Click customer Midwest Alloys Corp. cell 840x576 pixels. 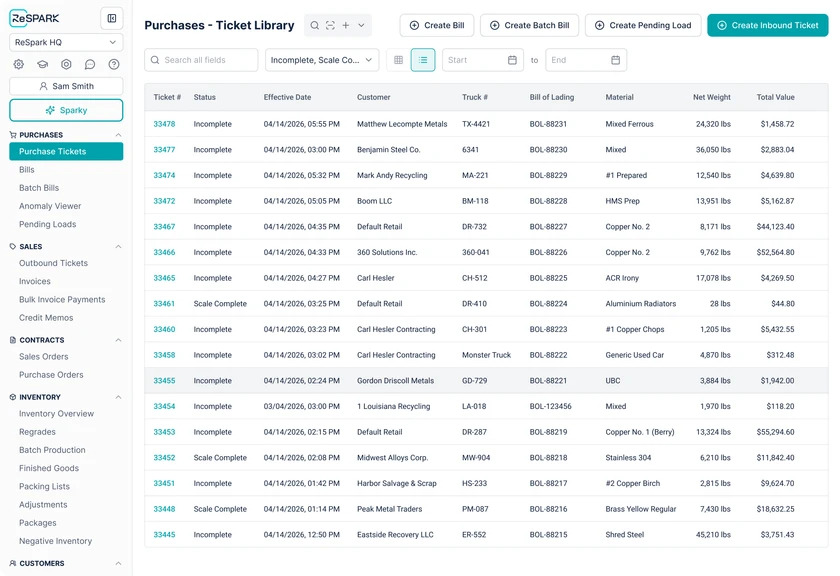tap(392, 458)
